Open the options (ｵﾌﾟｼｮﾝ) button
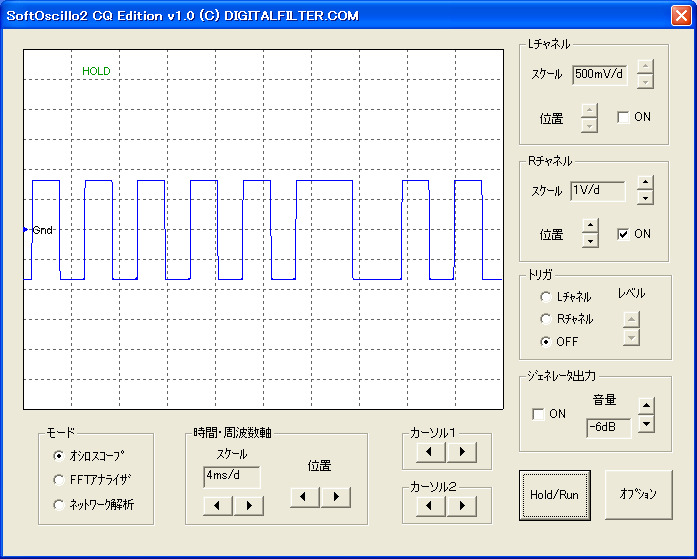The height and width of the screenshot is (559, 697). pos(638,494)
